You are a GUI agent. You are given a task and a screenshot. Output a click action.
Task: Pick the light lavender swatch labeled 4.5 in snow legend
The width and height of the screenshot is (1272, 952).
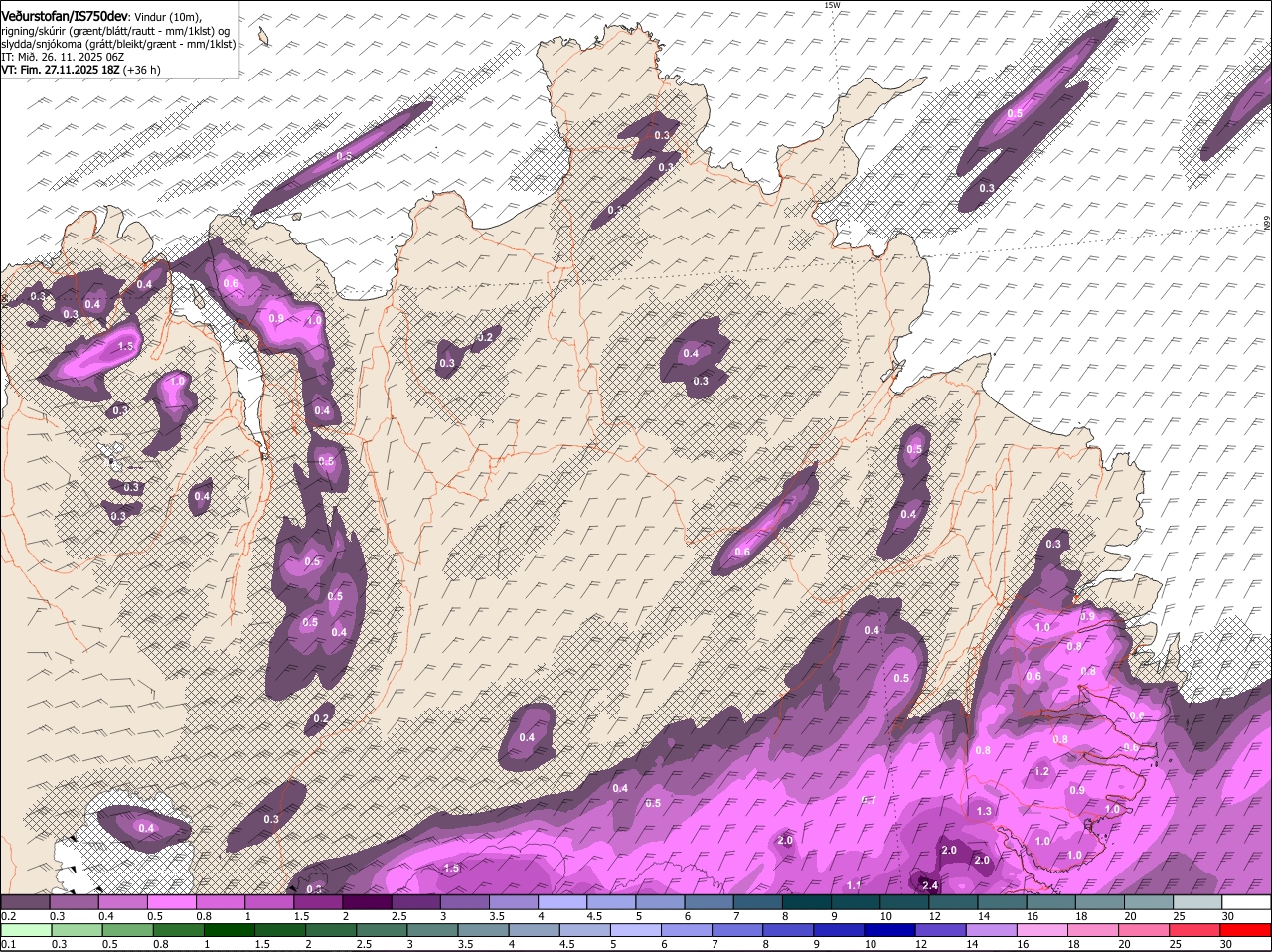(611, 902)
